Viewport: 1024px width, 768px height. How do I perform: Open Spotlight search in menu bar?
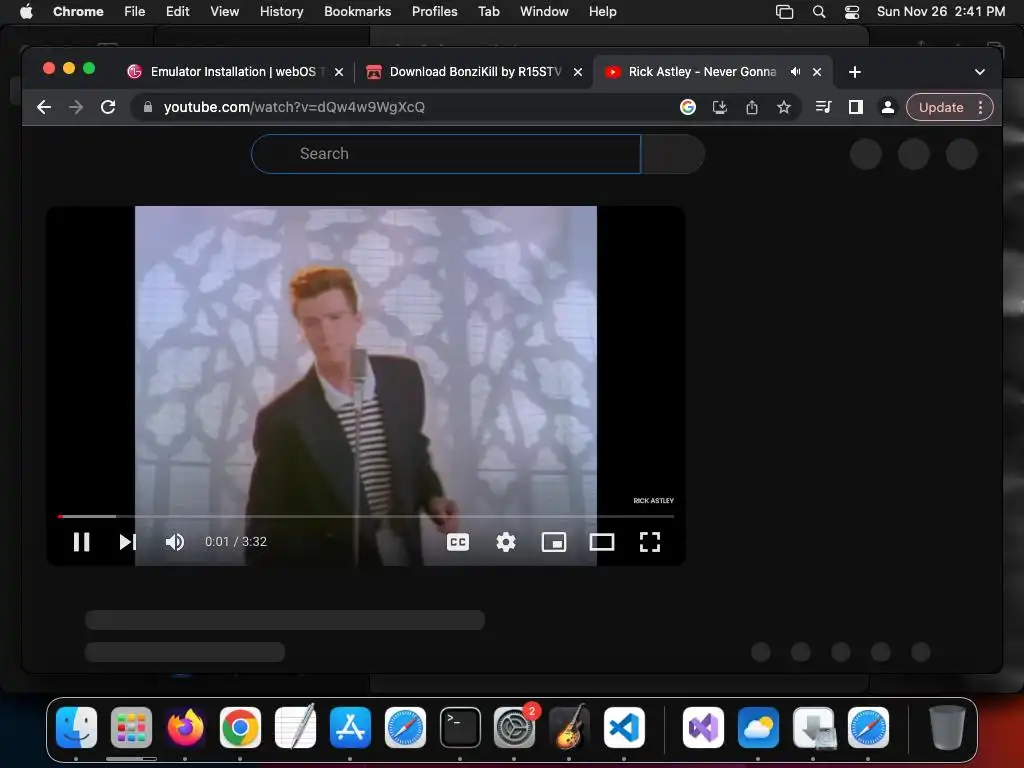point(819,11)
